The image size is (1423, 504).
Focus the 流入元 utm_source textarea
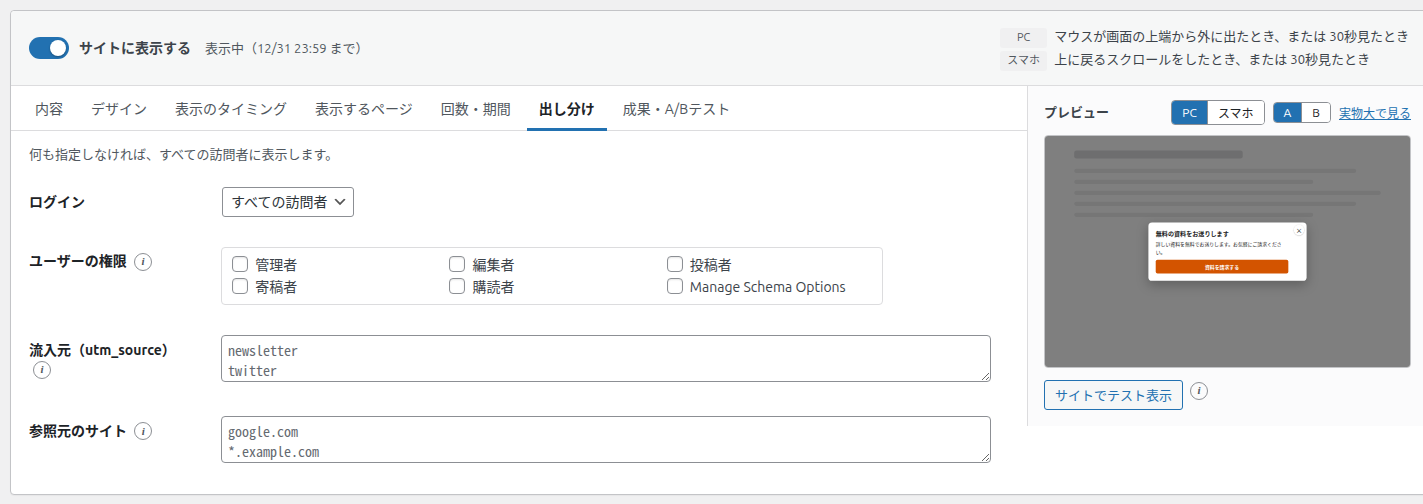(606, 359)
